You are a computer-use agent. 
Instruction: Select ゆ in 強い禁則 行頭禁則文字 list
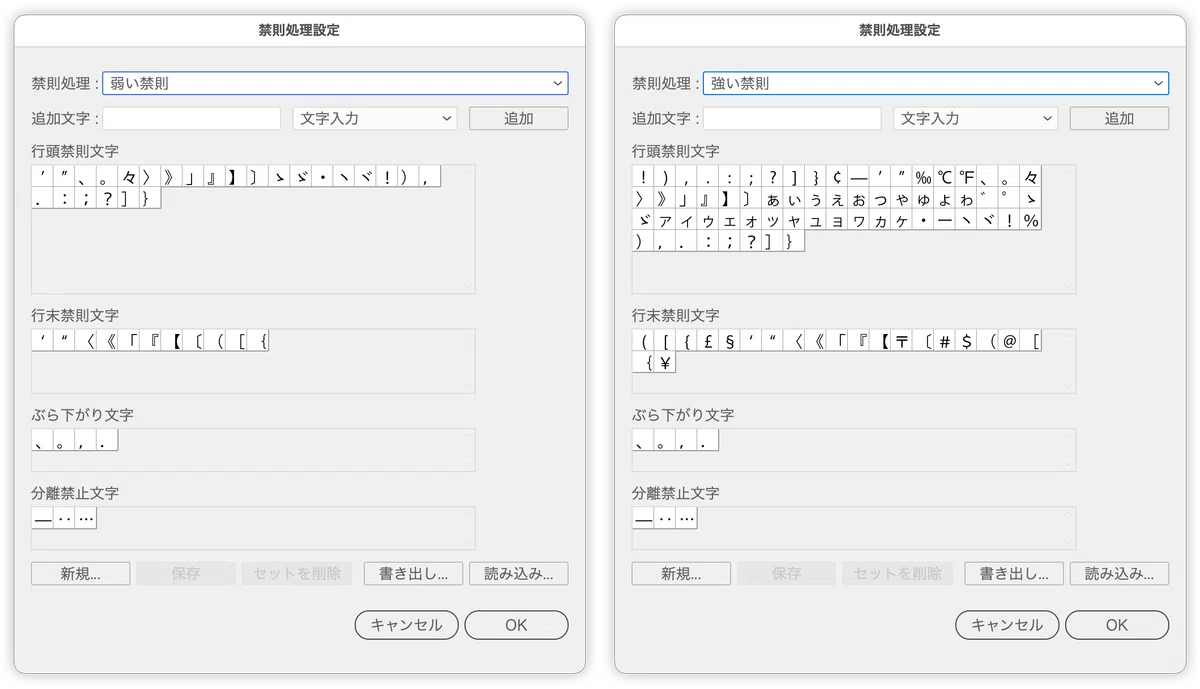923,198
